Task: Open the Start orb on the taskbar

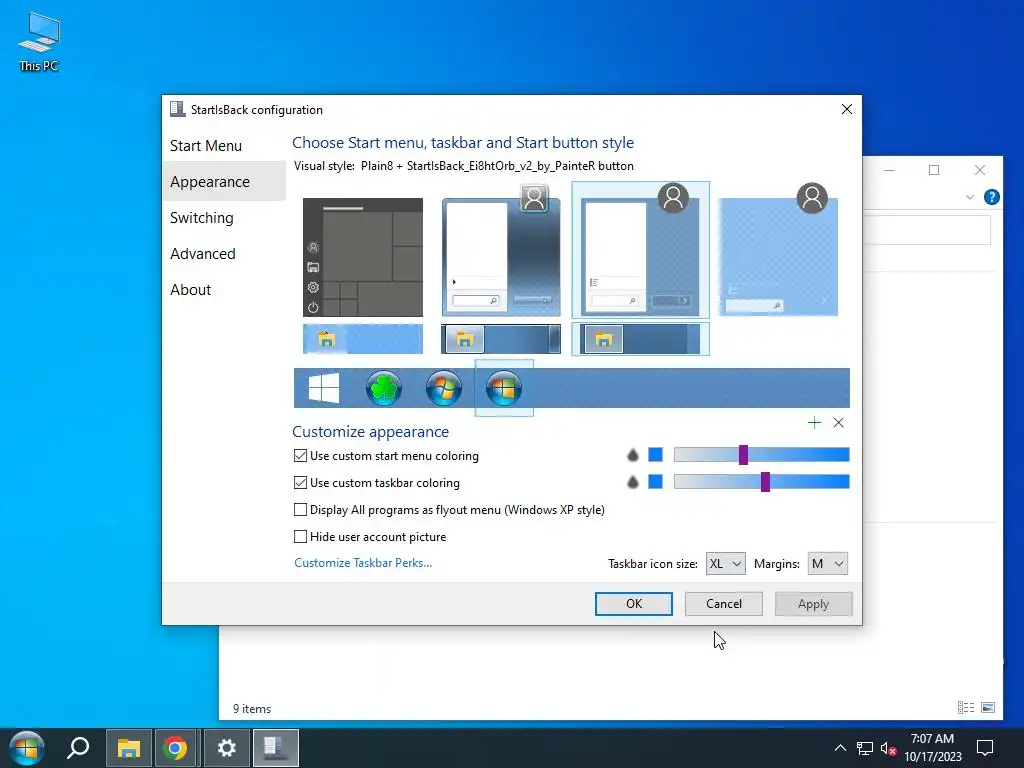Action: pyautogui.click(x=26, y=748)
